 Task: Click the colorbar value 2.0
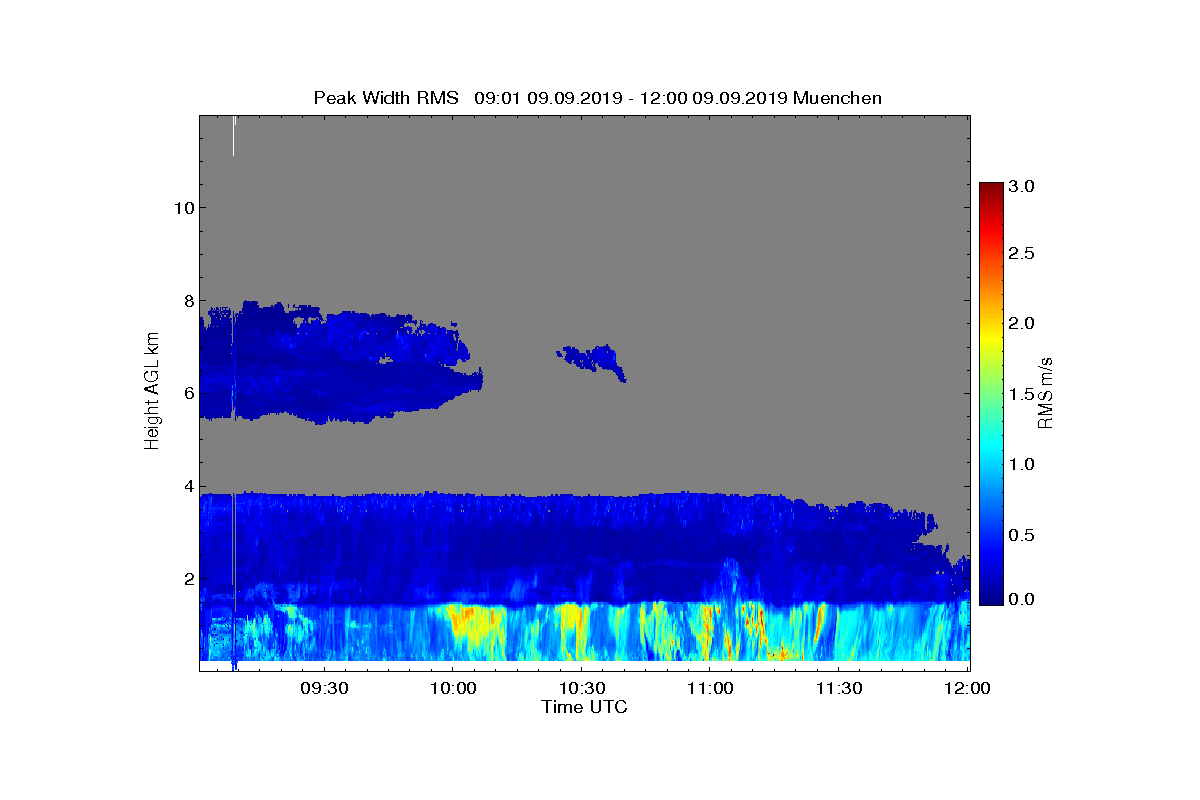click(x=1021, y=323)
